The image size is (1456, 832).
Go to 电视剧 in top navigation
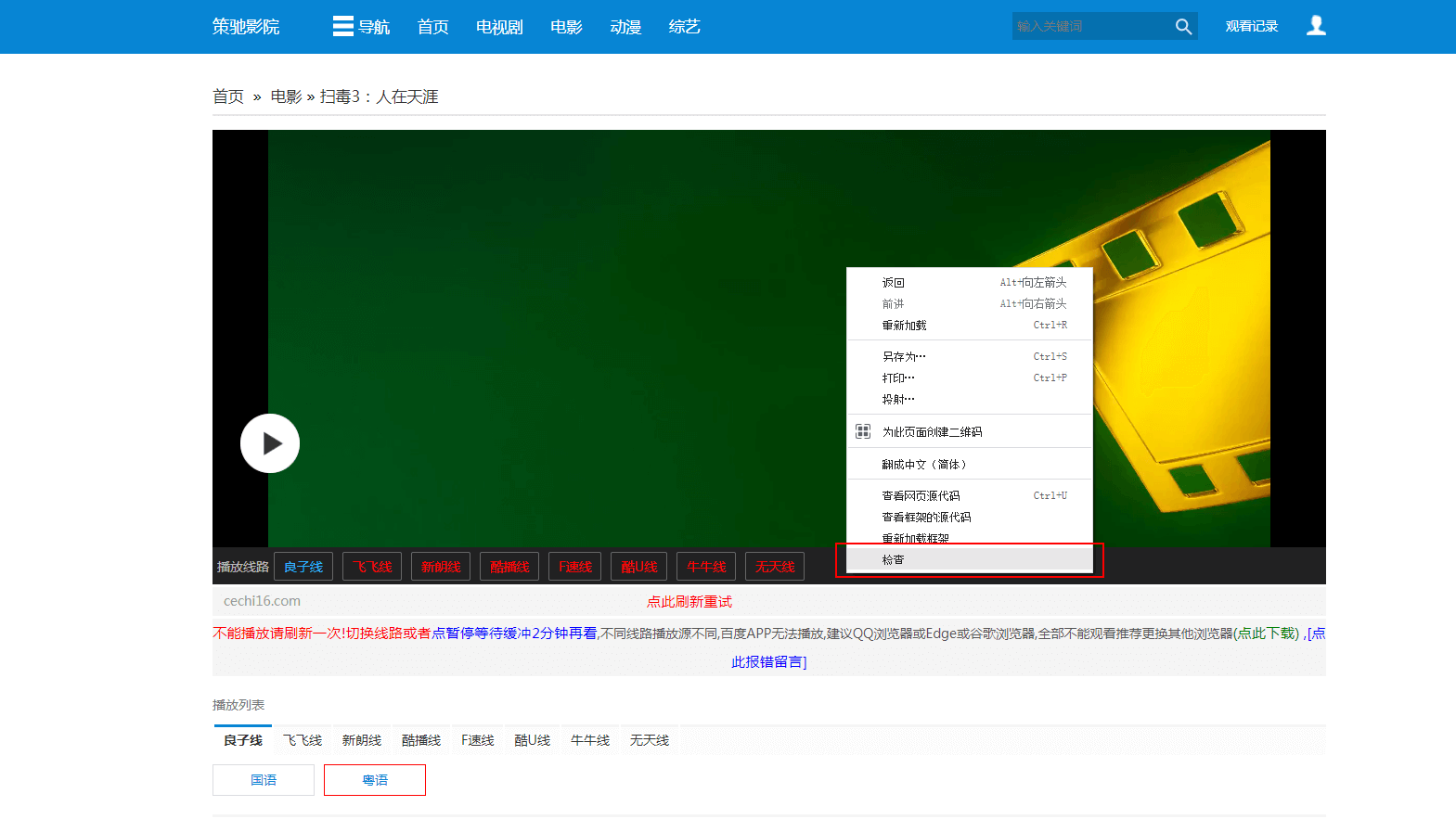(x=499, y=27)
